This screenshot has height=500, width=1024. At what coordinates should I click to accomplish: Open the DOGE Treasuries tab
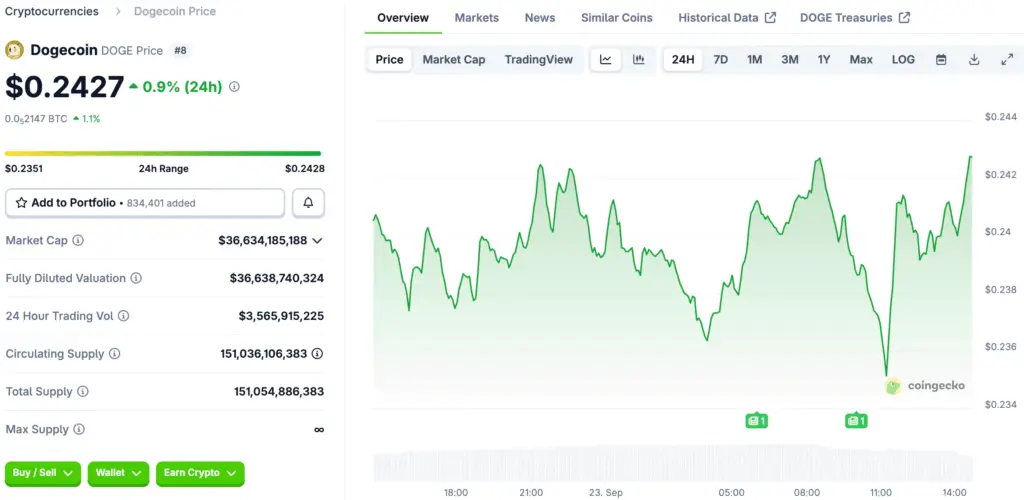pos(855,18)
